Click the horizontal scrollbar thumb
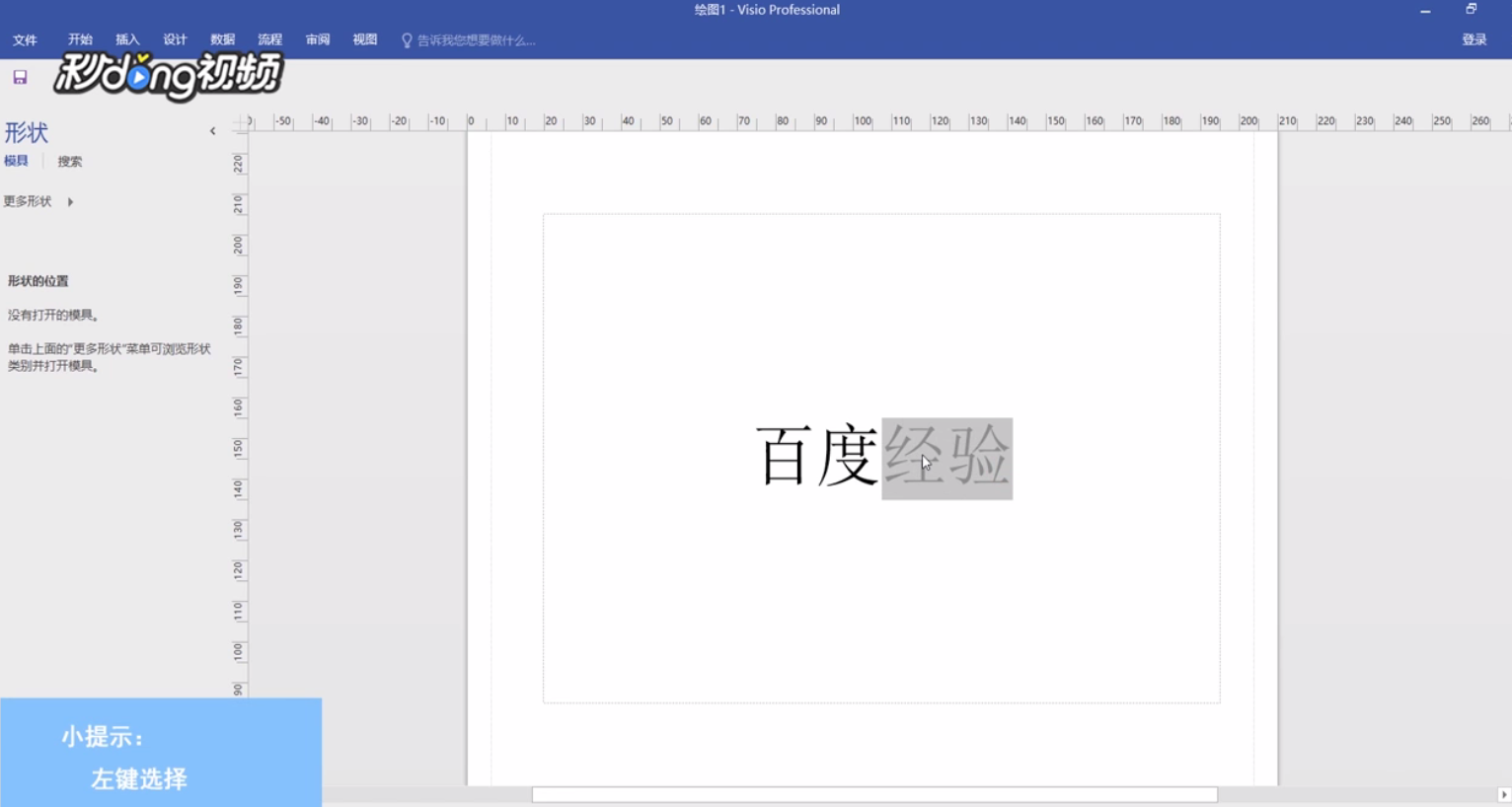 click(x=874, y=795)
